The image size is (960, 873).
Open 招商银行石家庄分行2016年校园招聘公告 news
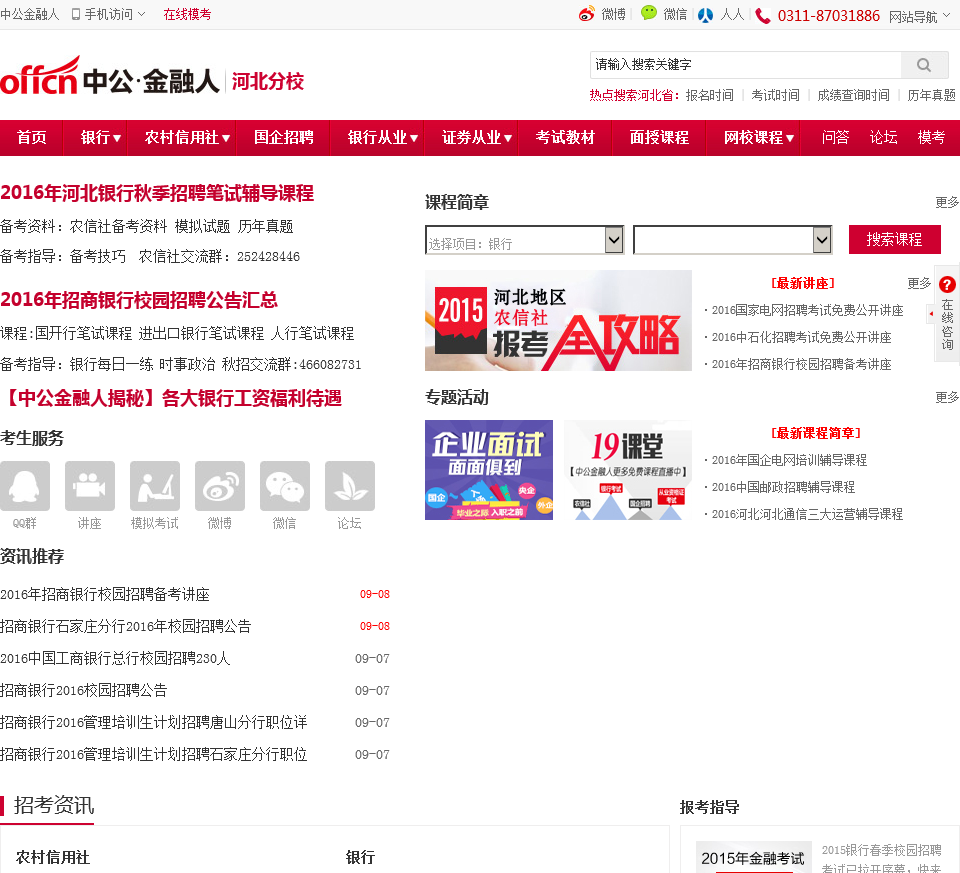[126, 626]
